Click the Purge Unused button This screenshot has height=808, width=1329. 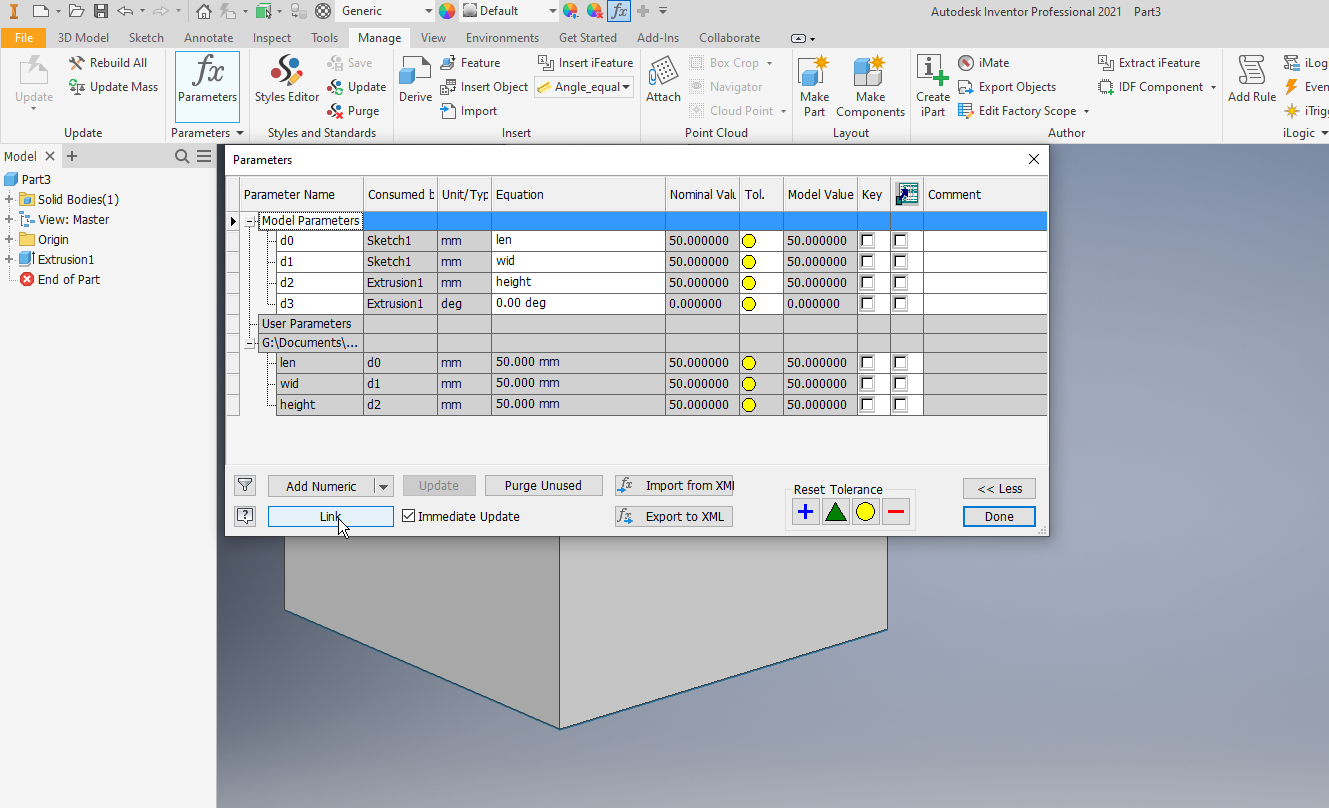(543, 485)
